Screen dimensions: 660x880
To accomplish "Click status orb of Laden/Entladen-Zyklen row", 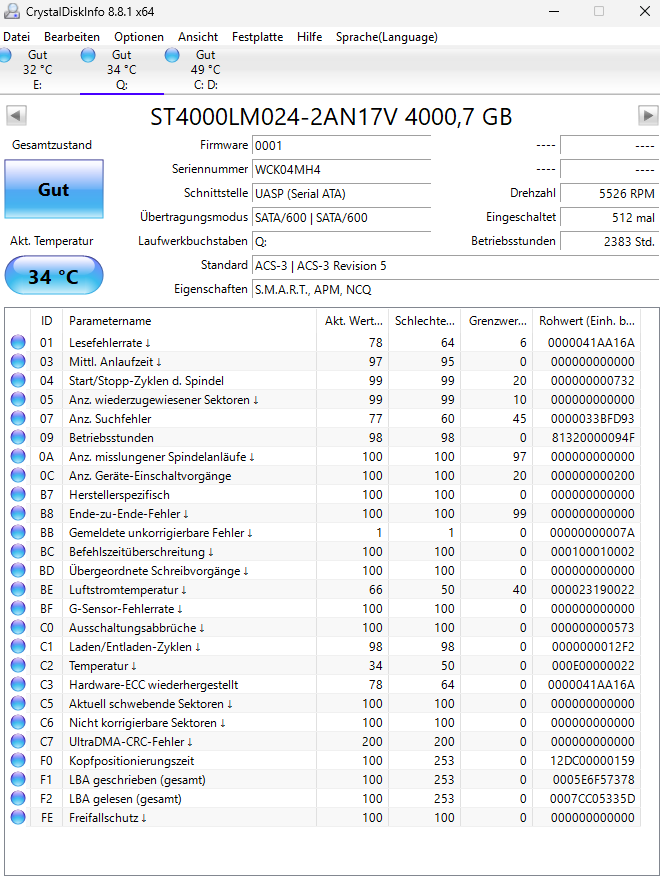I will [x=19, y=647].
